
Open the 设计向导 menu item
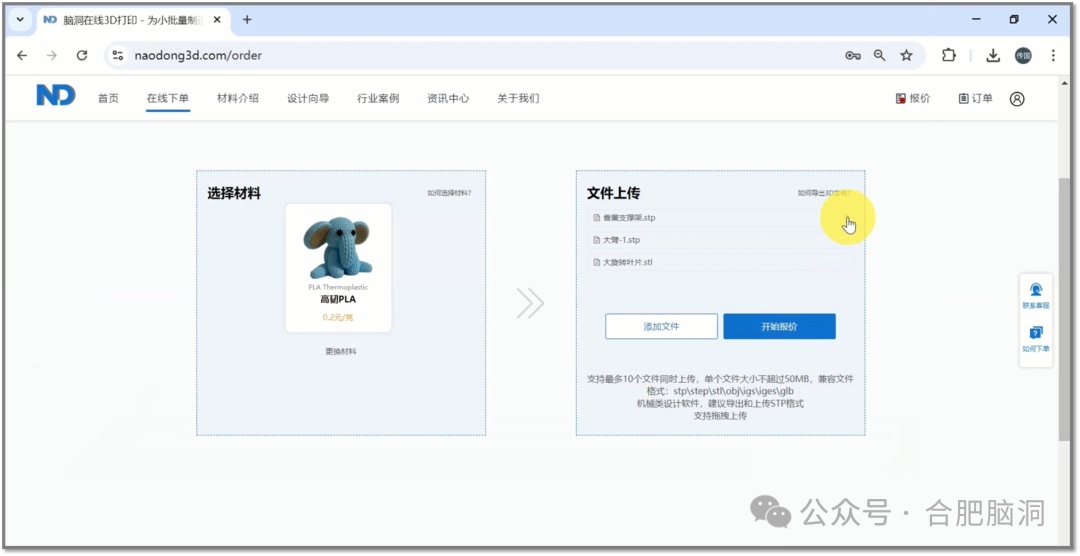click(x=308, y=98)
